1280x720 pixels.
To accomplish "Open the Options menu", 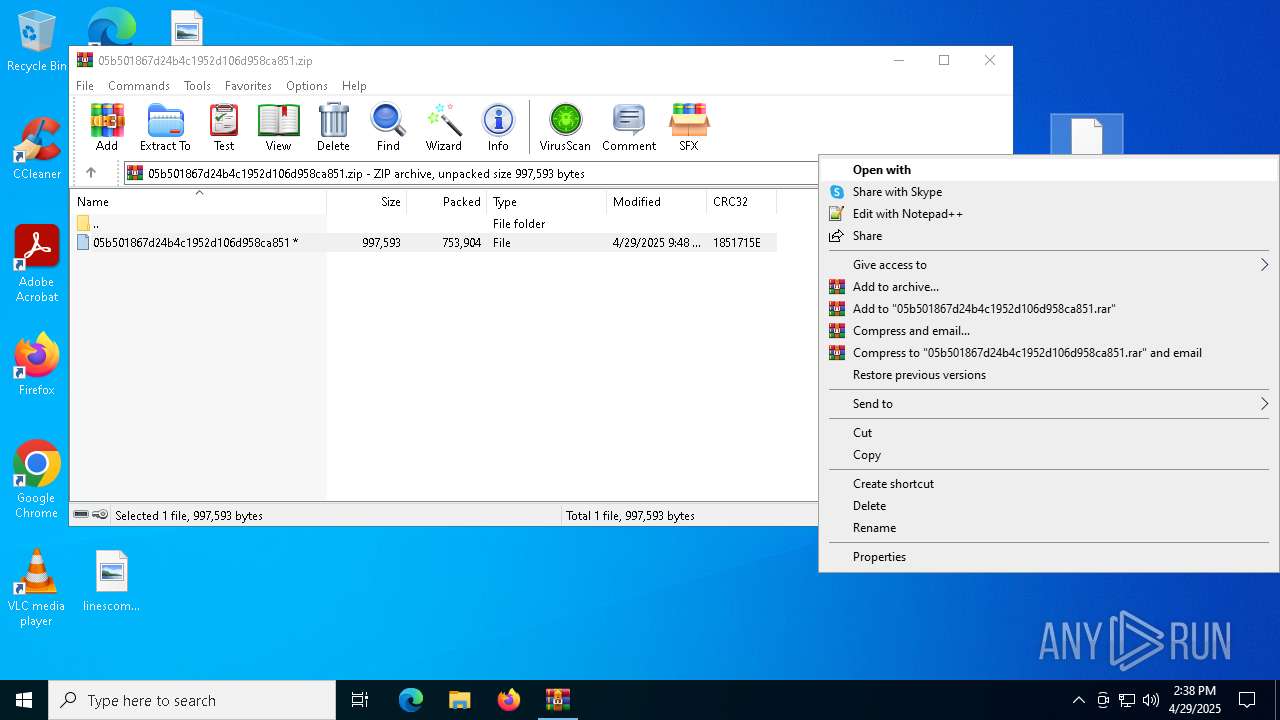I will click(307, 86).
